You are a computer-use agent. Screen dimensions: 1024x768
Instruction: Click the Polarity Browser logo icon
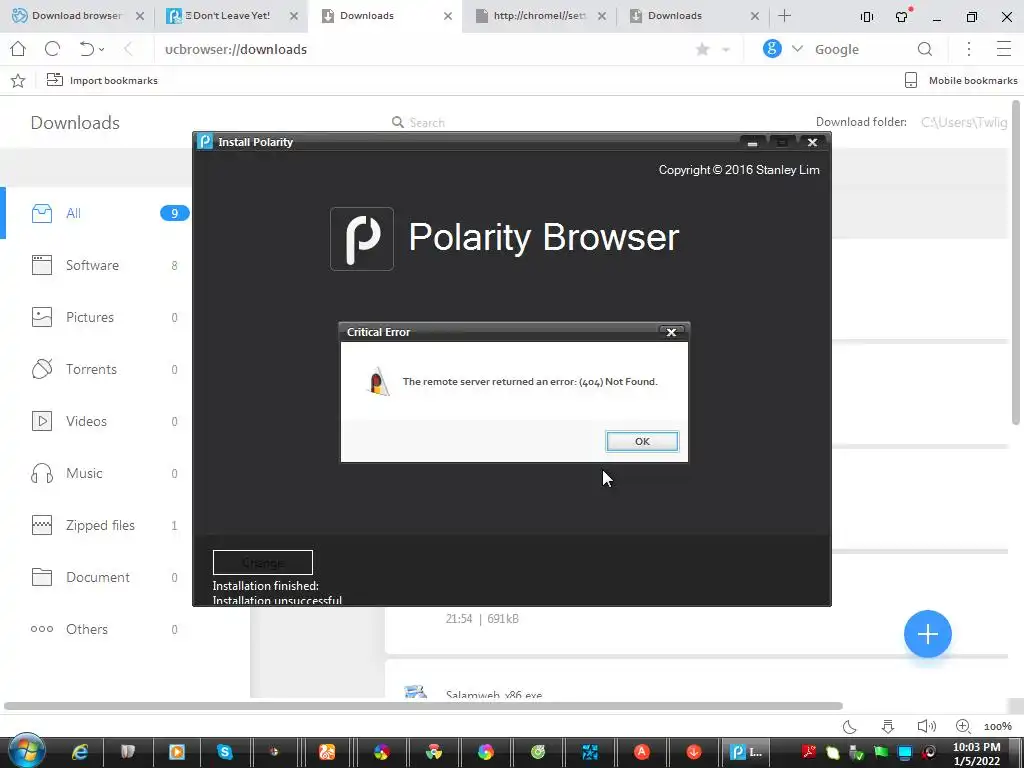coord(362,238)
